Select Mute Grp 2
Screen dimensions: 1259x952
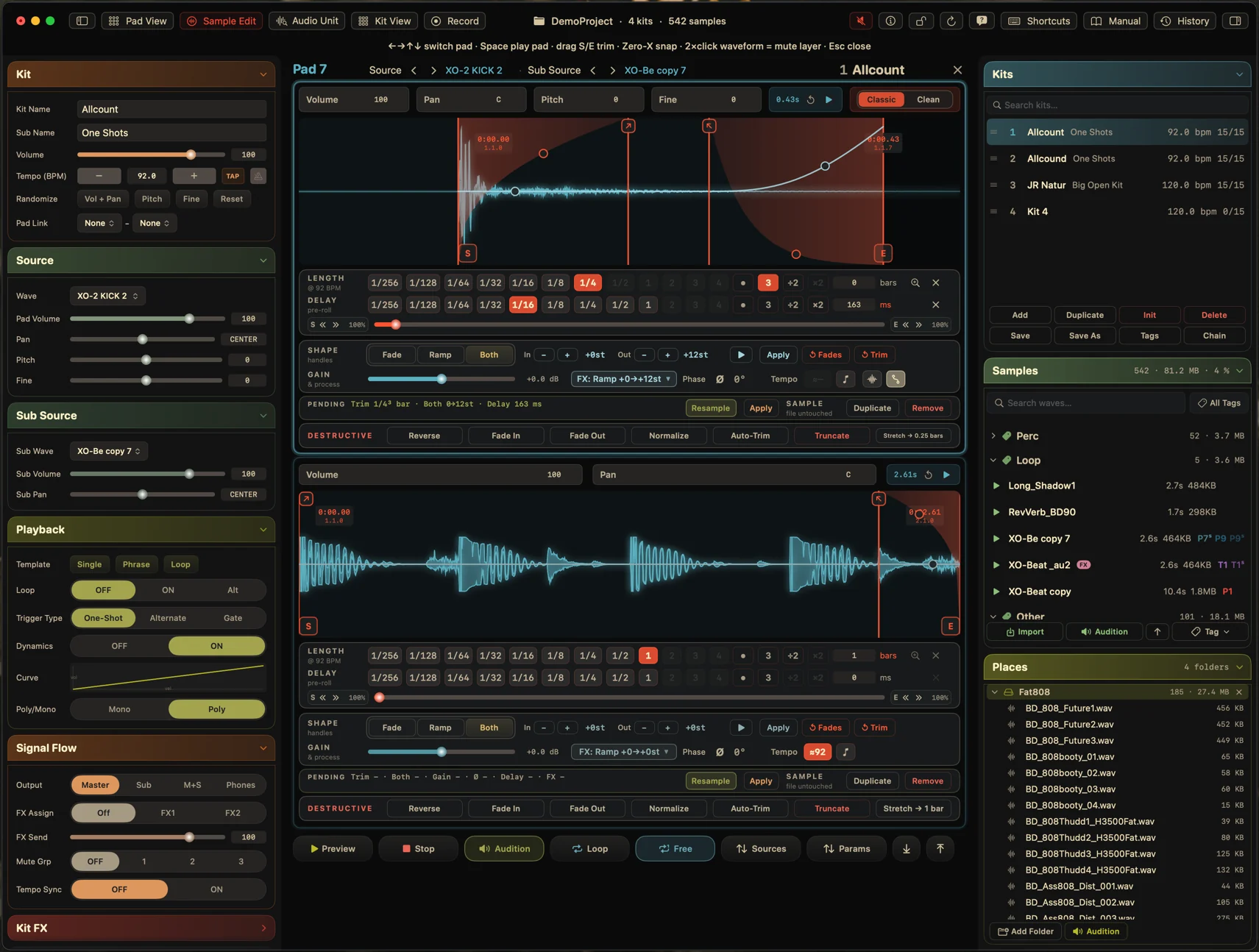(x=192, y=862)
